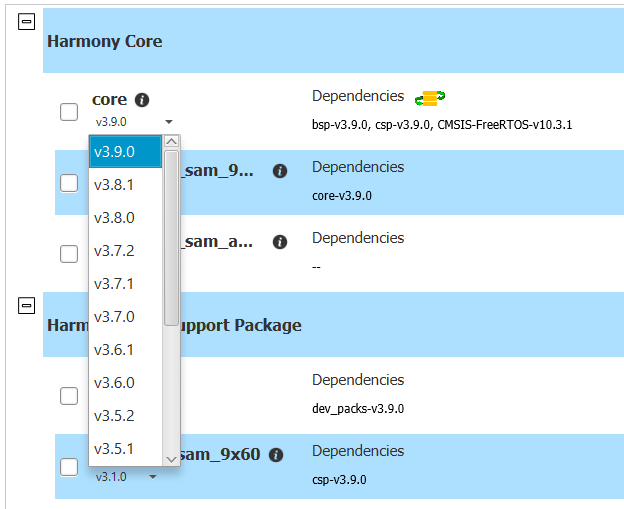Screen dimensions: 624x509
Task: Click the core dependencies link icon
Action: tap(430, 98)
